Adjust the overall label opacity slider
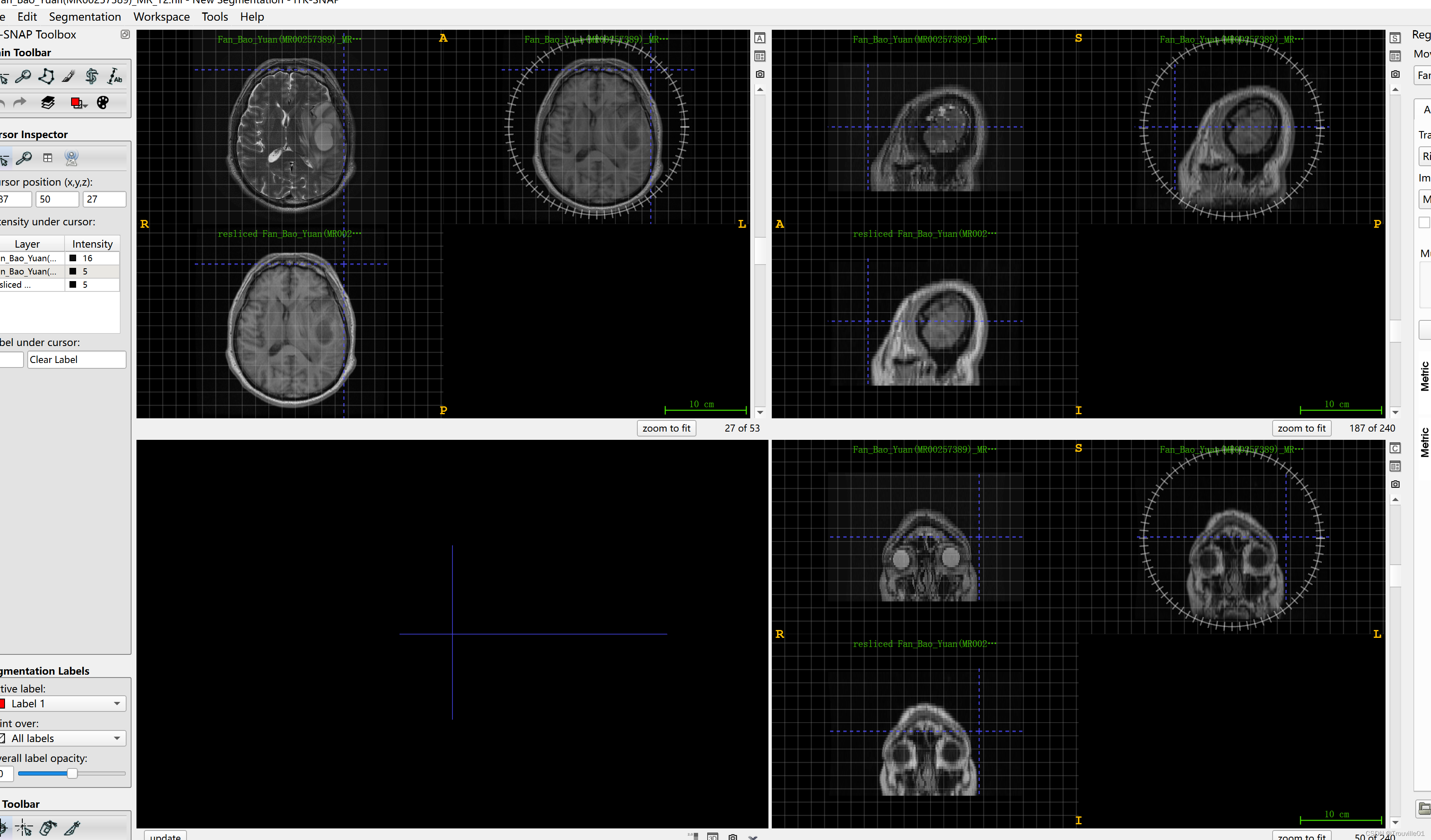This screenshot has width=1431, height=840. click(x=72, y=773)
